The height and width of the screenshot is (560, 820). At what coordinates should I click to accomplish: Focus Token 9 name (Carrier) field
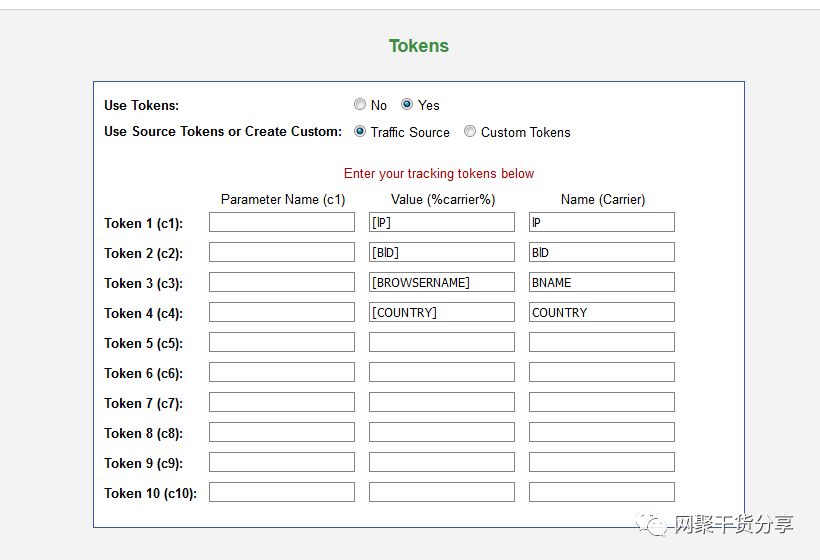tap(602, 462)
